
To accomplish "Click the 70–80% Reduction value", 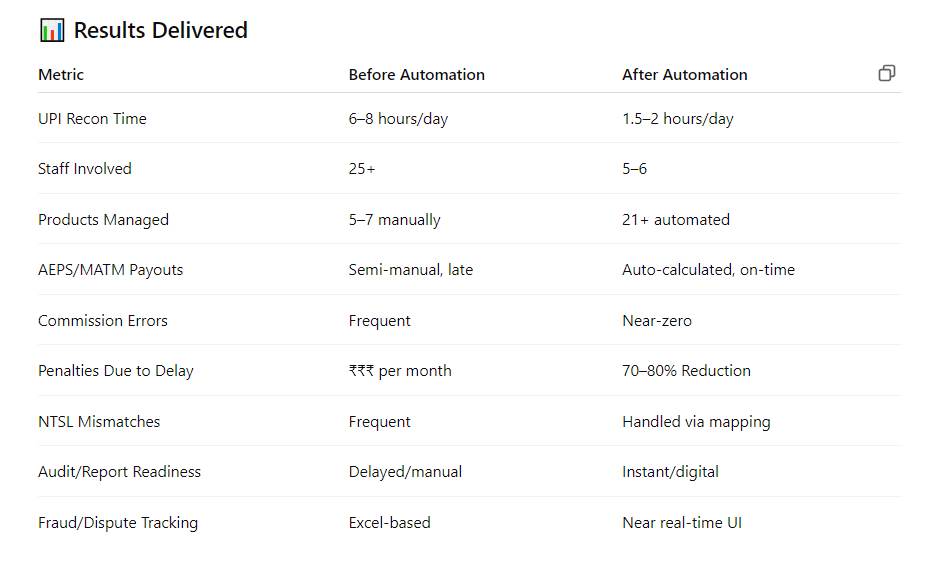I will 686,371.
